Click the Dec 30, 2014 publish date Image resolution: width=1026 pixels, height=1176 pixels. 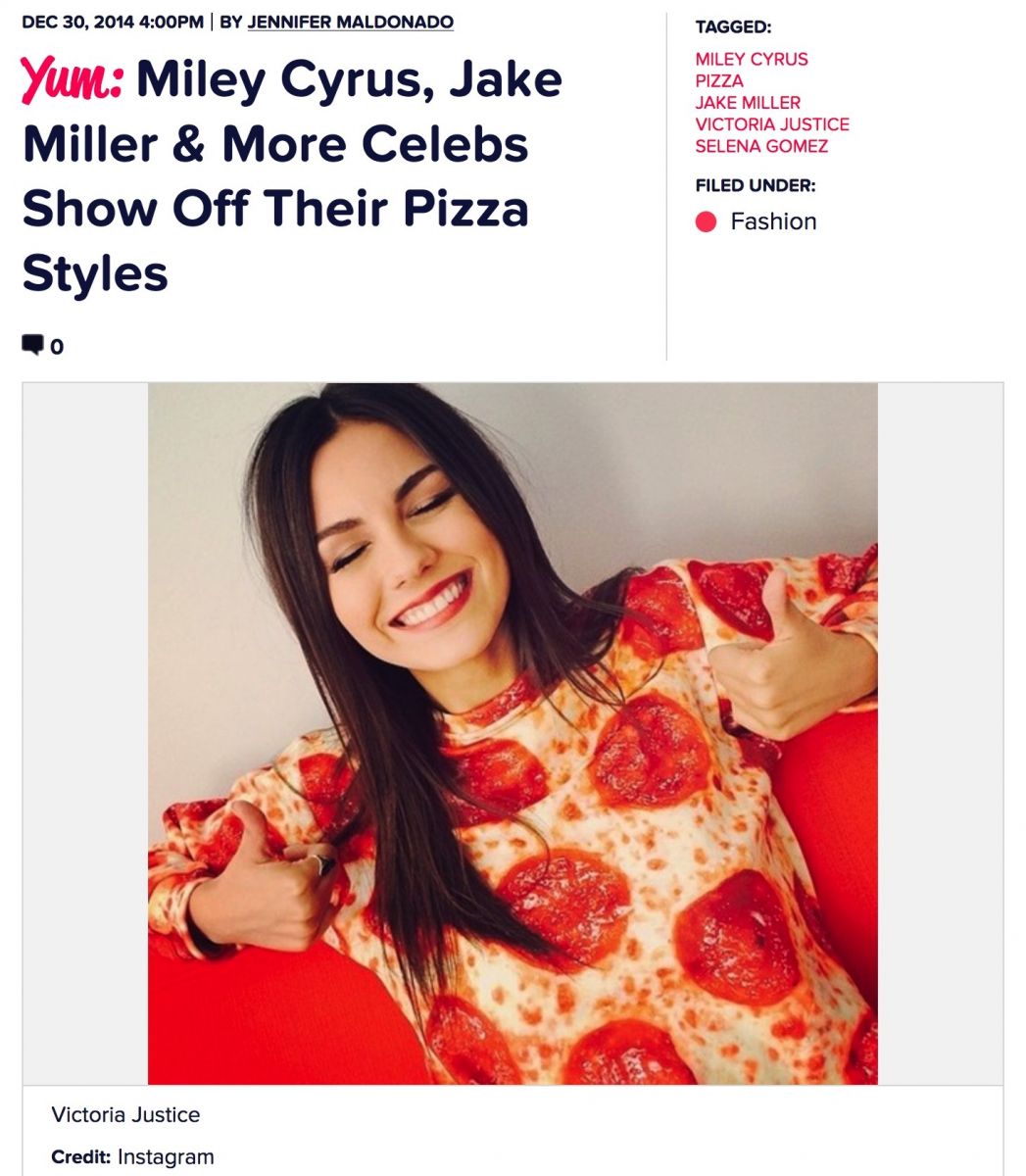[x=112, y=22]
